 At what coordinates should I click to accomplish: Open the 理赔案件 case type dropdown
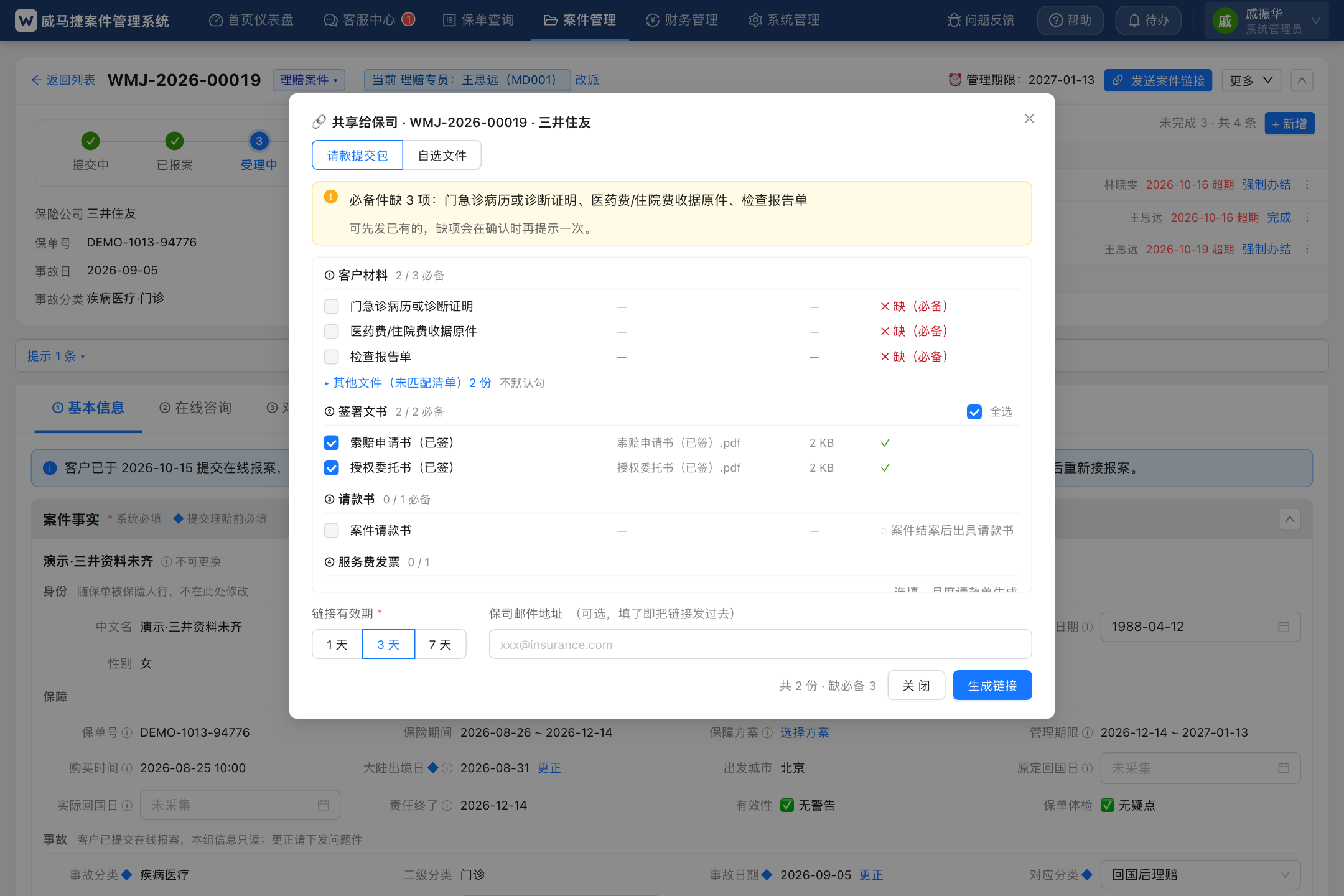(x=309, y=80)
